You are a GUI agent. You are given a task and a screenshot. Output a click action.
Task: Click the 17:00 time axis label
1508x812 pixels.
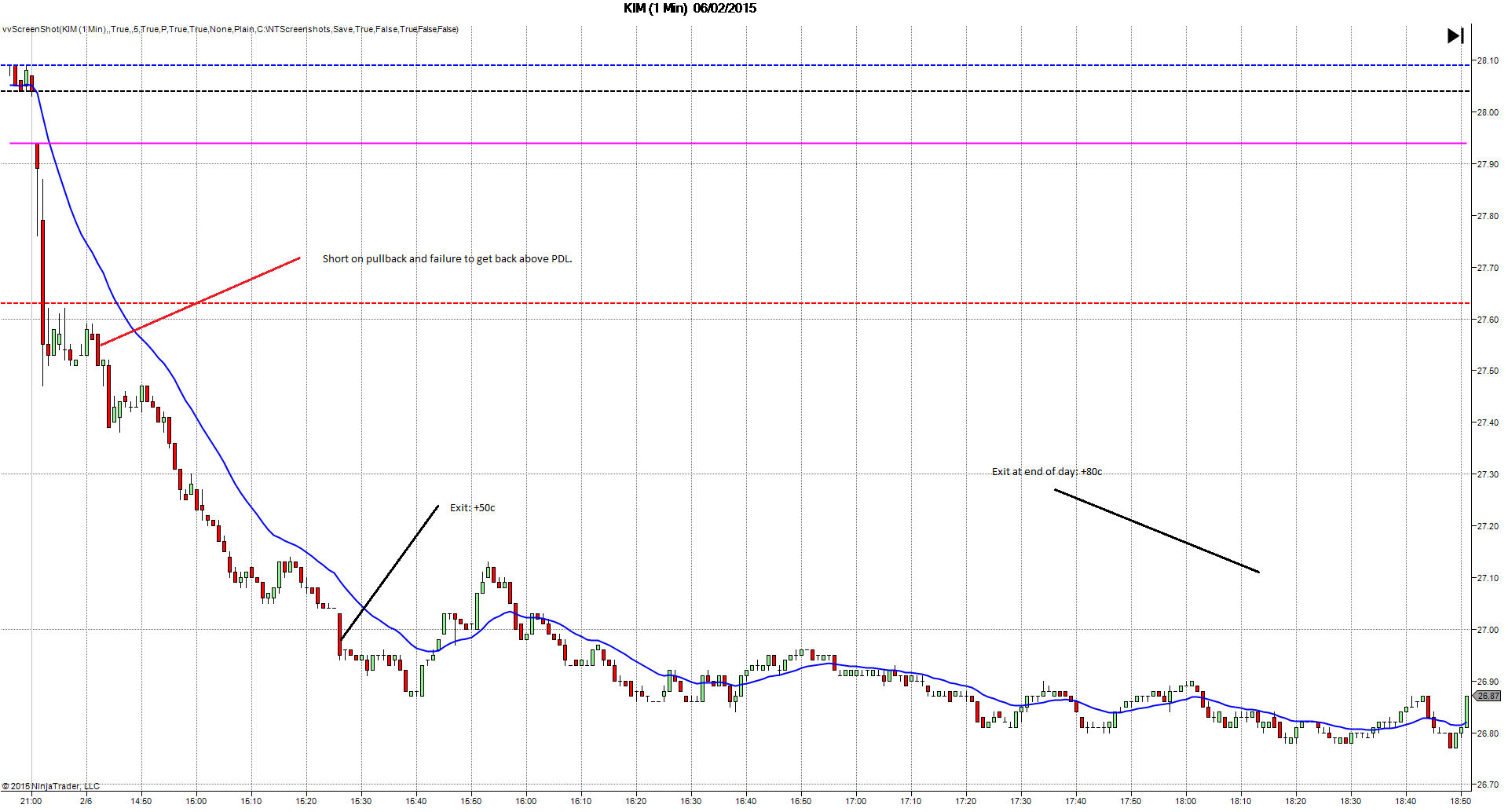point(856,801)
